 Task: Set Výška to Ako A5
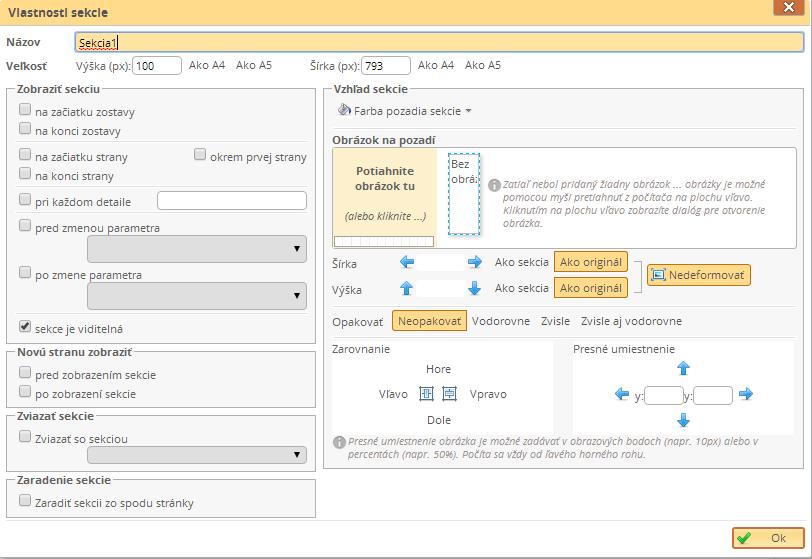tap(254, 65)
